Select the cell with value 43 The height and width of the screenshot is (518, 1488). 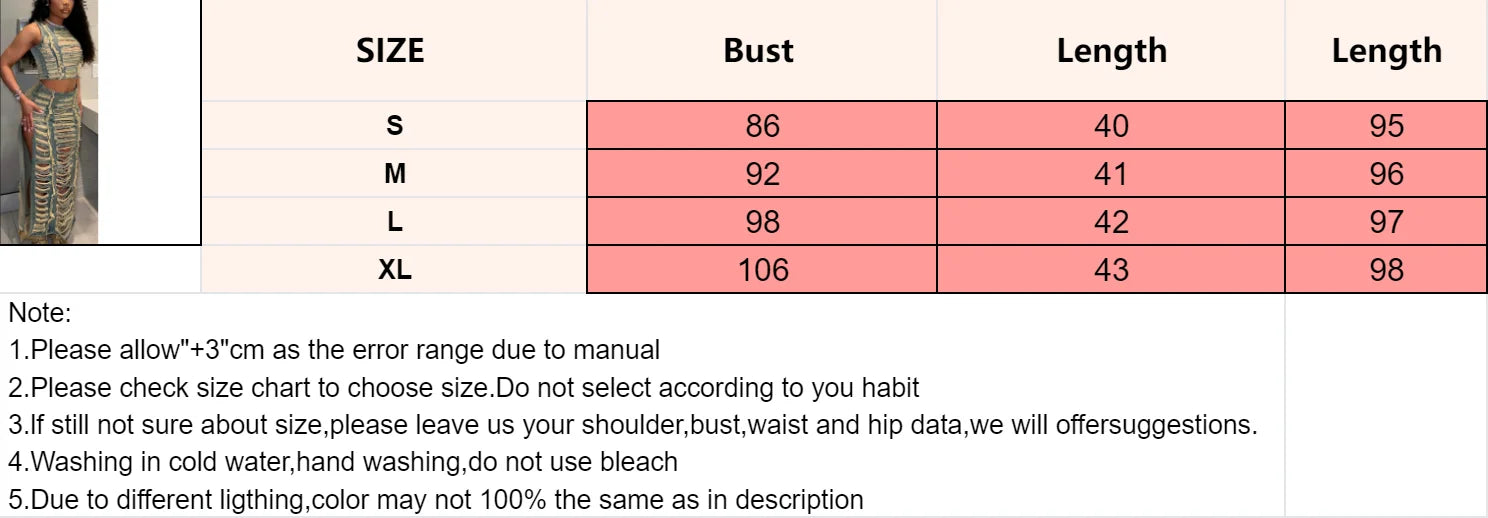pyautogui.click(x=1111, y=270)
